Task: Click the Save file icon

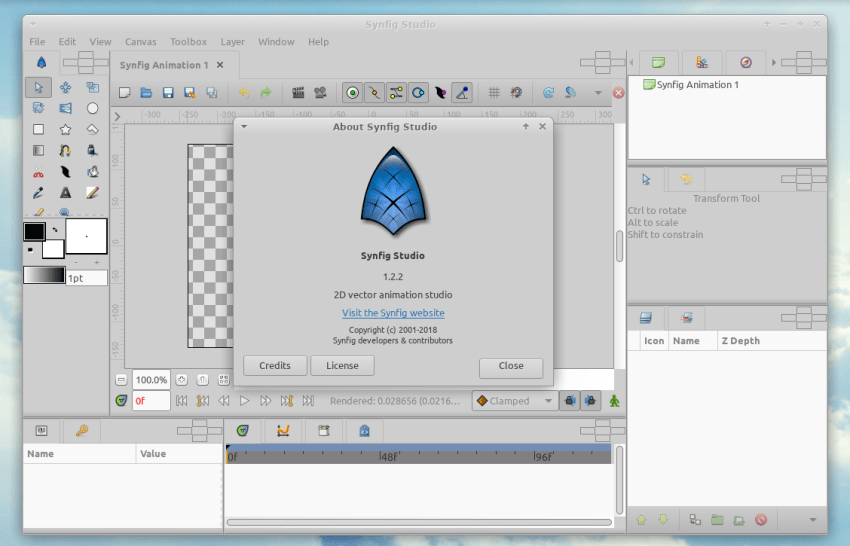Action: [168, 93]
